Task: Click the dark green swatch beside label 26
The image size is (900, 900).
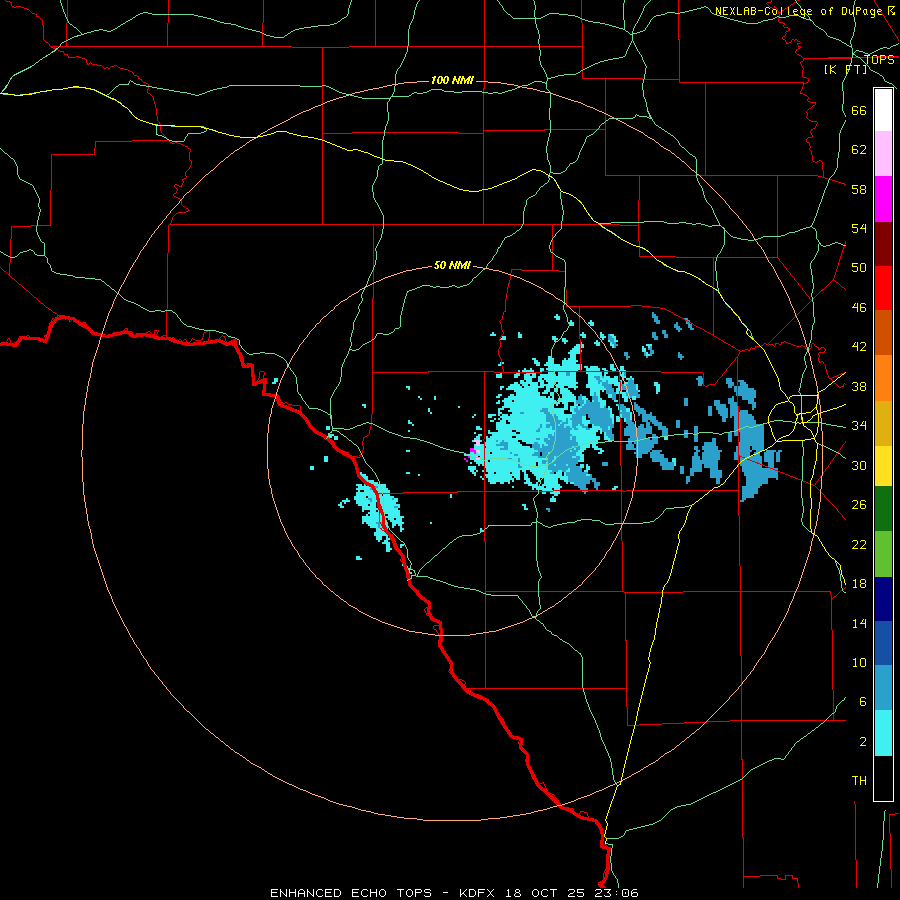Action: 883,509
